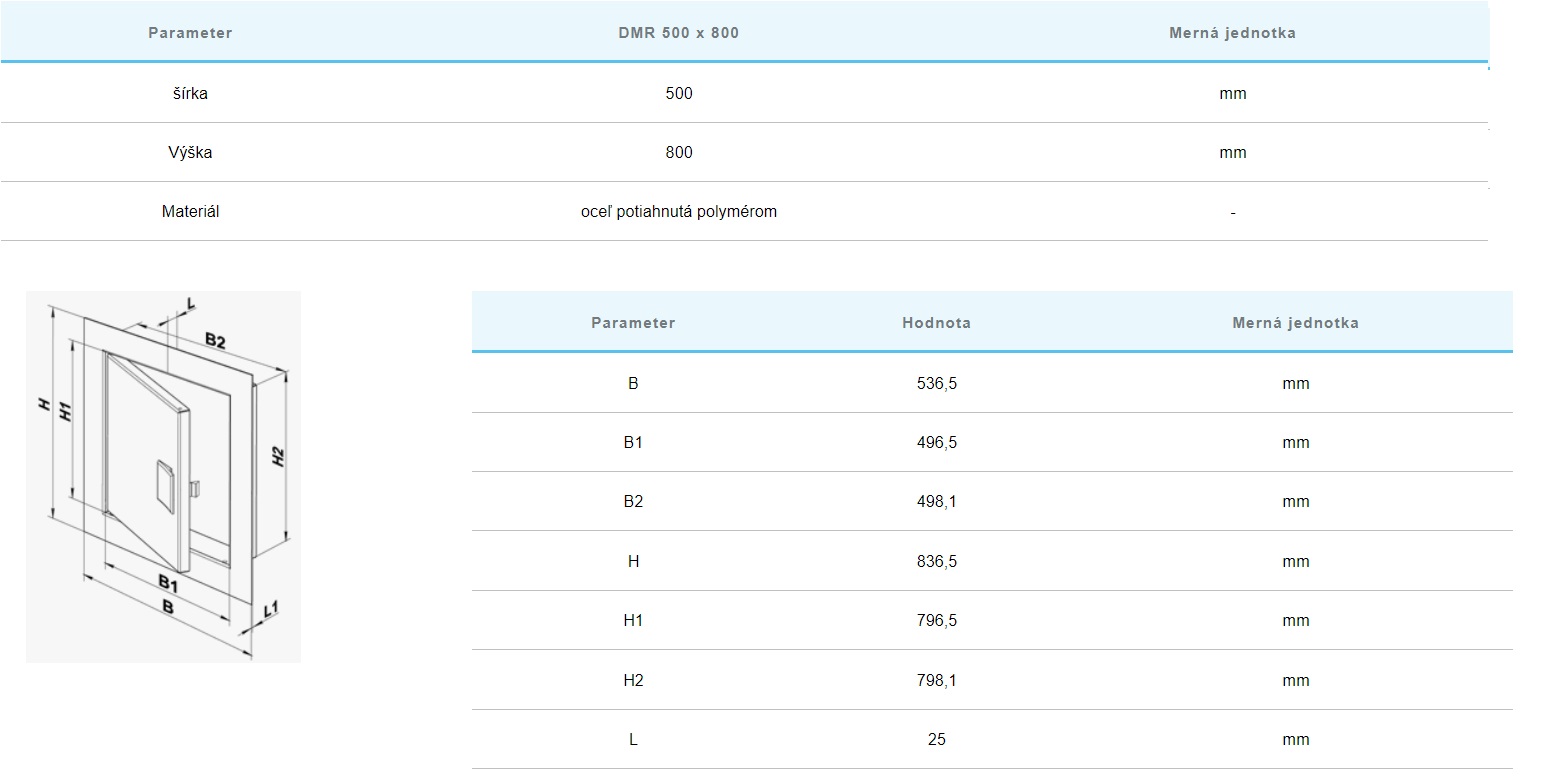The height and width of the screenshot is (781, 1561).
Task: Click the "Hodnota" column header
Action: point(936,323)
